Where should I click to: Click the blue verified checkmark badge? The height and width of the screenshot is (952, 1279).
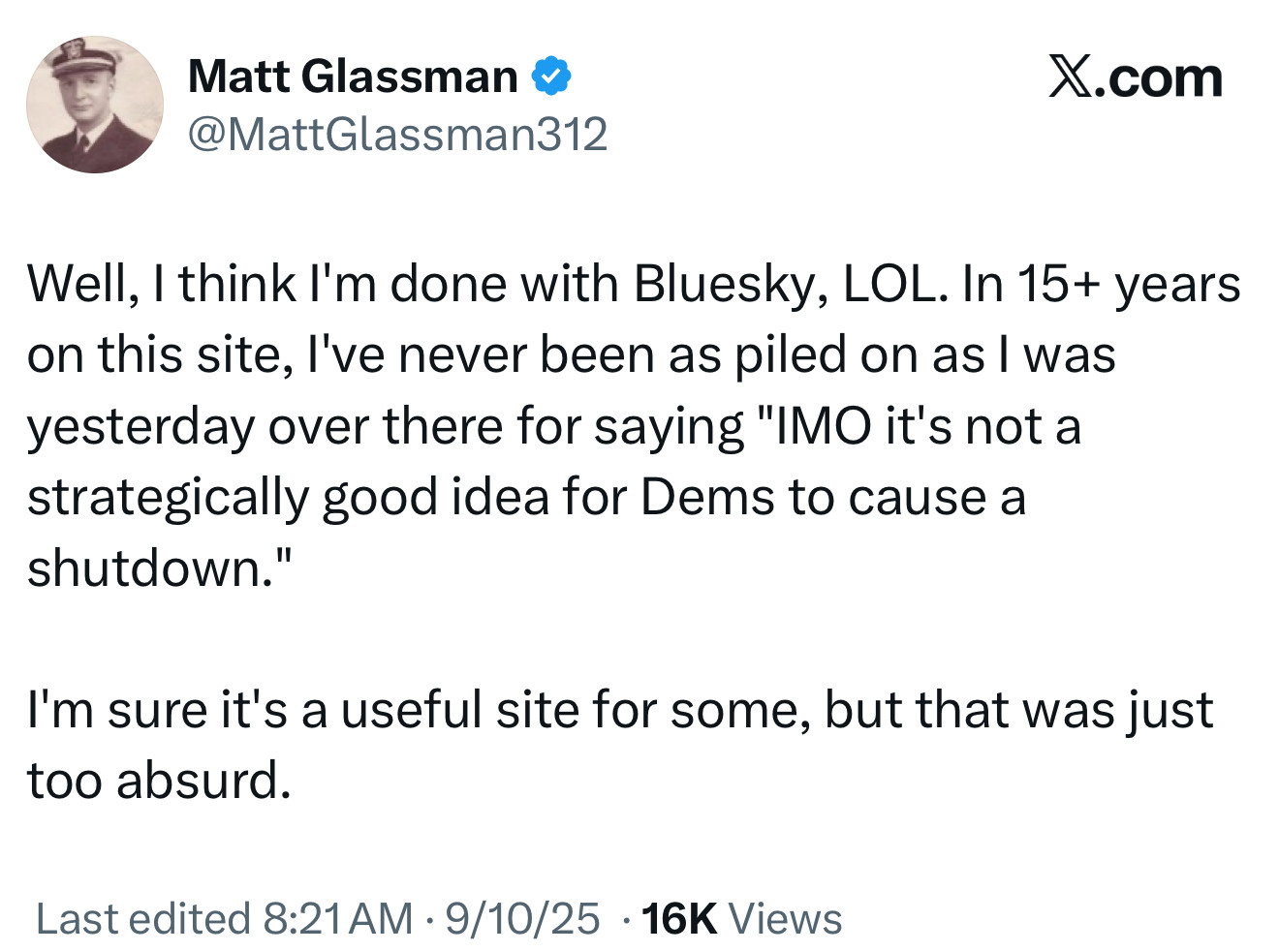(x=550, y=77)
